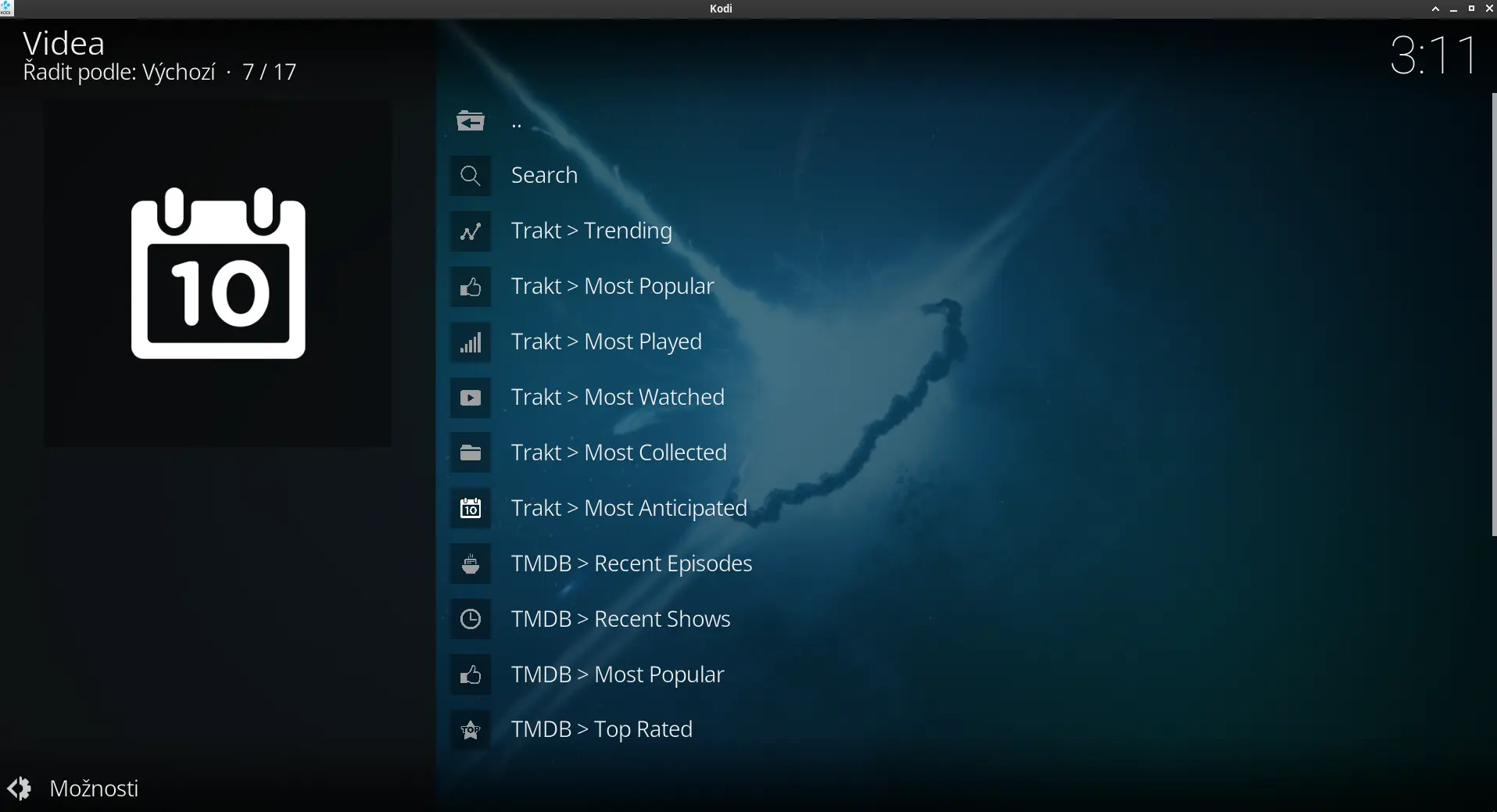Close the Kodi window
The width and height of the screenshot is (1497, 812).
pos(1489,9)
